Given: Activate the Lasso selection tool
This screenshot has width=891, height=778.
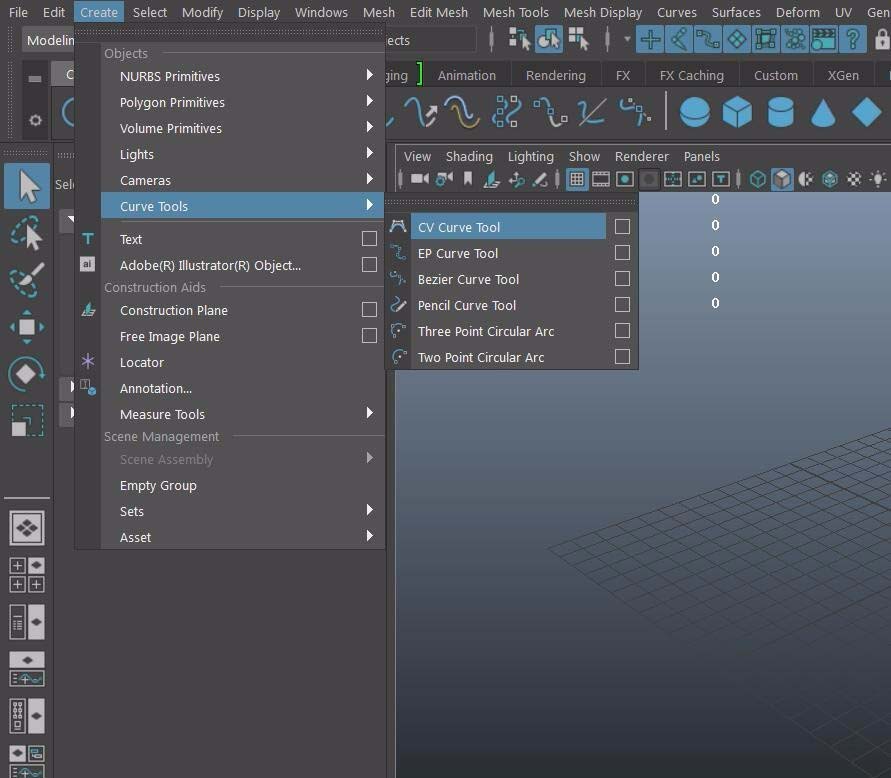Looking at the screenshot, I should point(26,233).
